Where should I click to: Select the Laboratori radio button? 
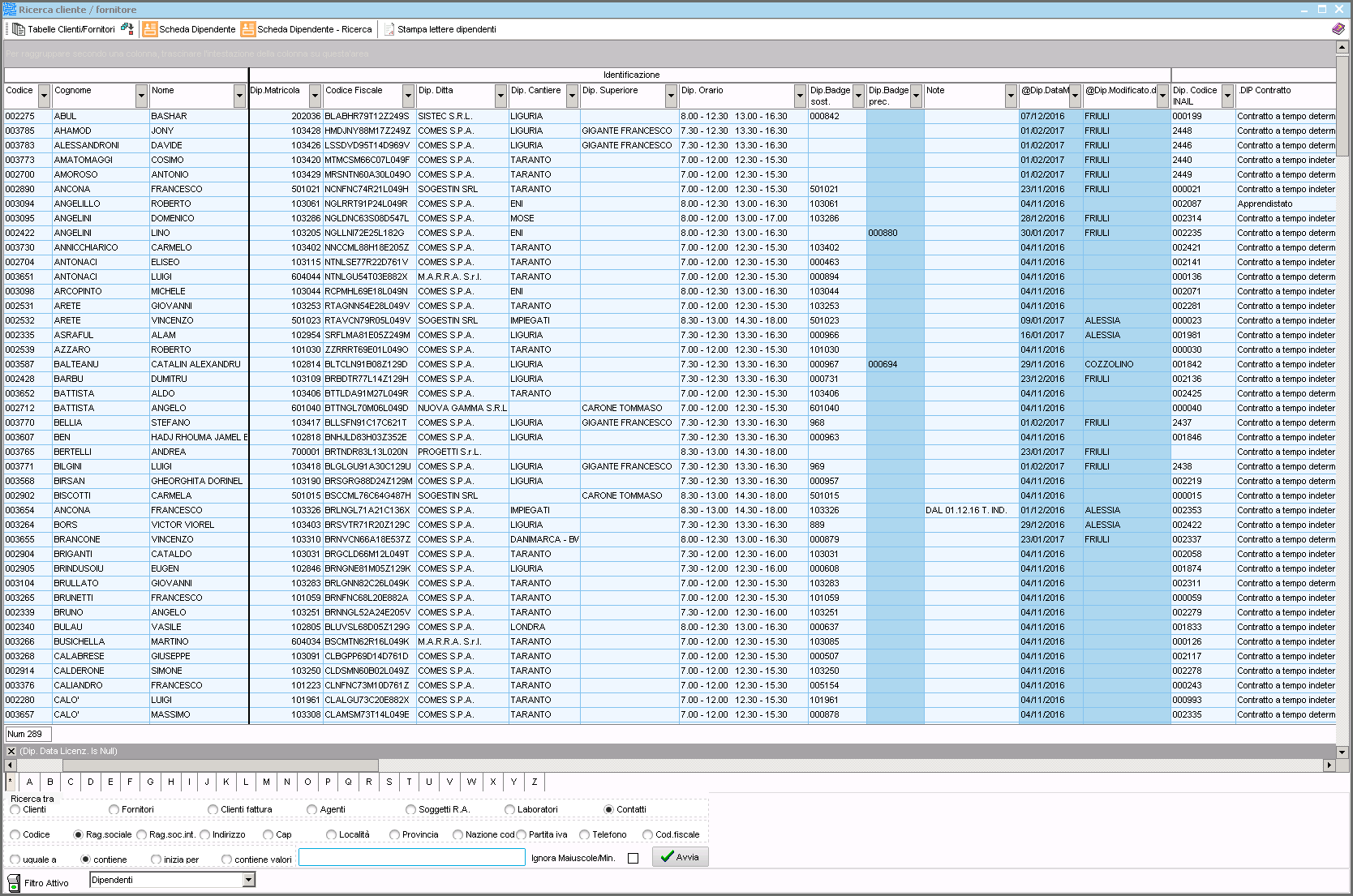click(x=510, y=809)
